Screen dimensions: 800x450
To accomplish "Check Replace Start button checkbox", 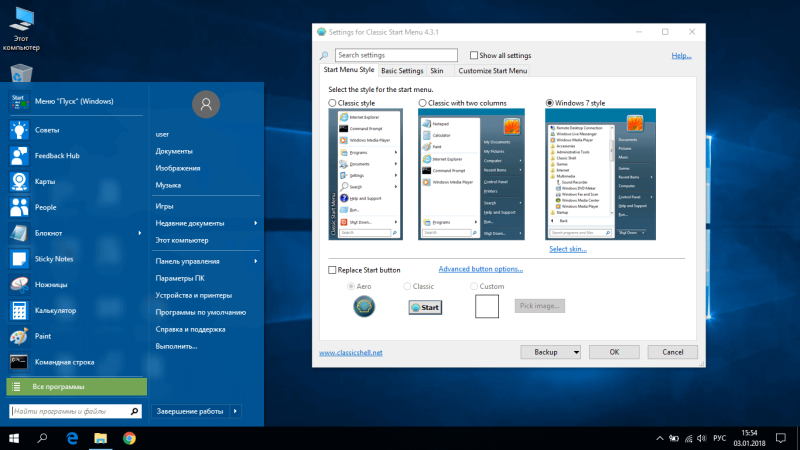I will pyautogui.click(x=332, y=270).
